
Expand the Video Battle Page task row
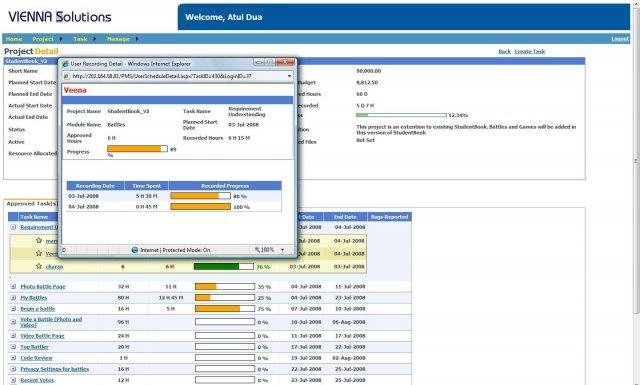click(13, 336)
